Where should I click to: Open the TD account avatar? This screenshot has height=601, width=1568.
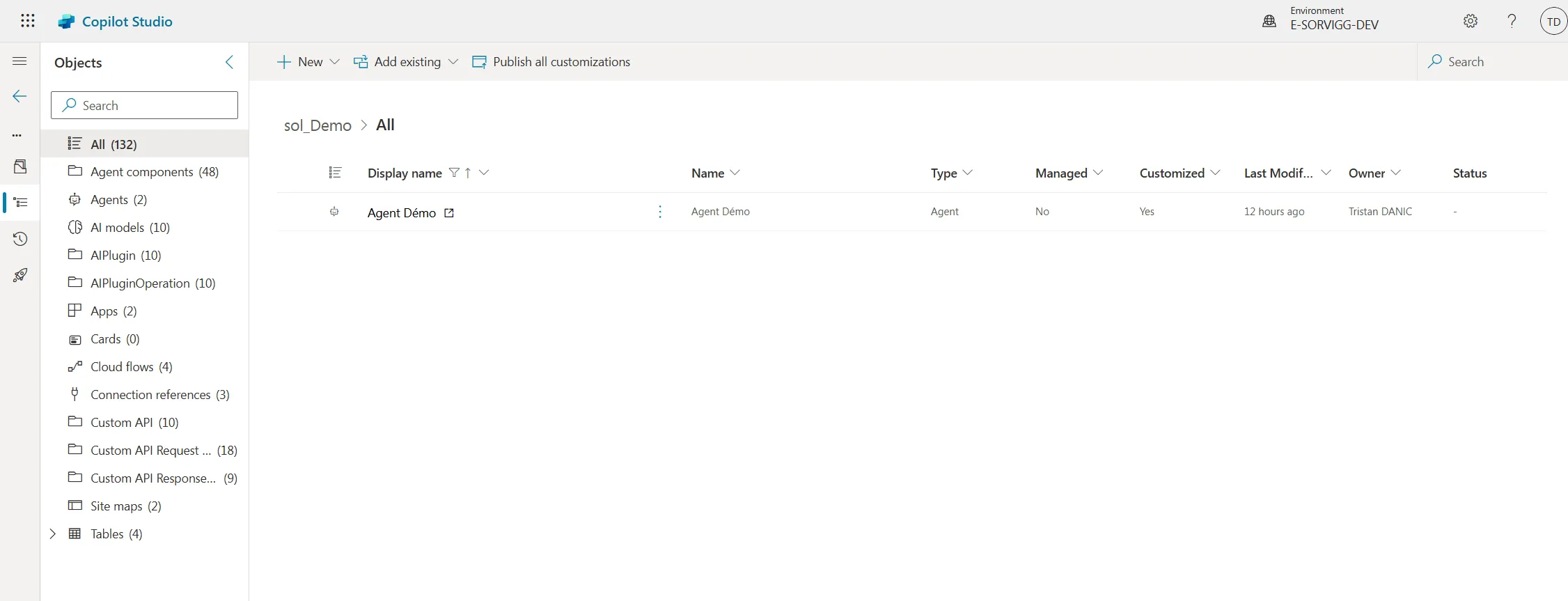click(1553, 22)
